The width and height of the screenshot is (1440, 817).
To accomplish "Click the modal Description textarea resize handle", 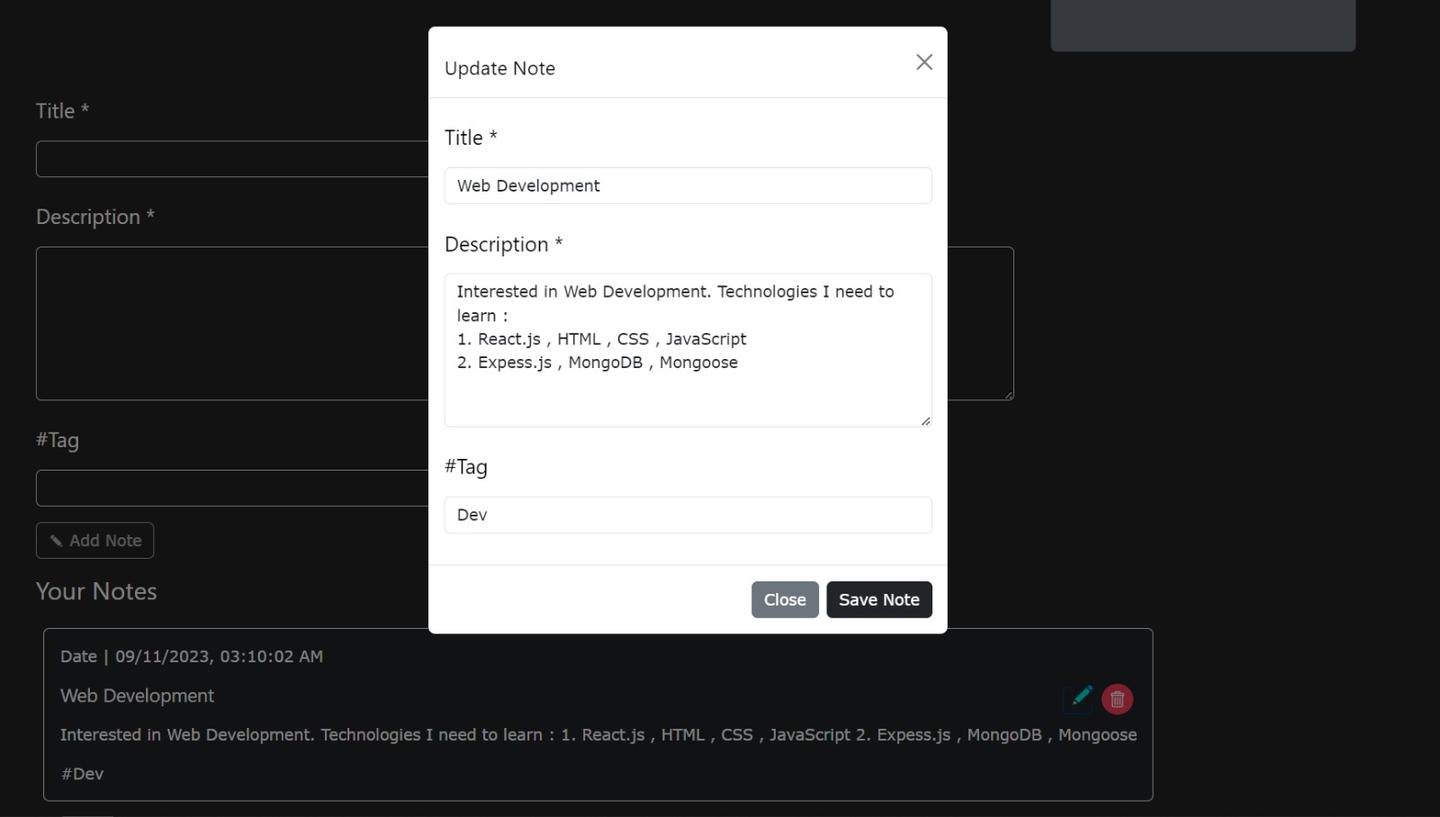I will click(x=925, y=420).
